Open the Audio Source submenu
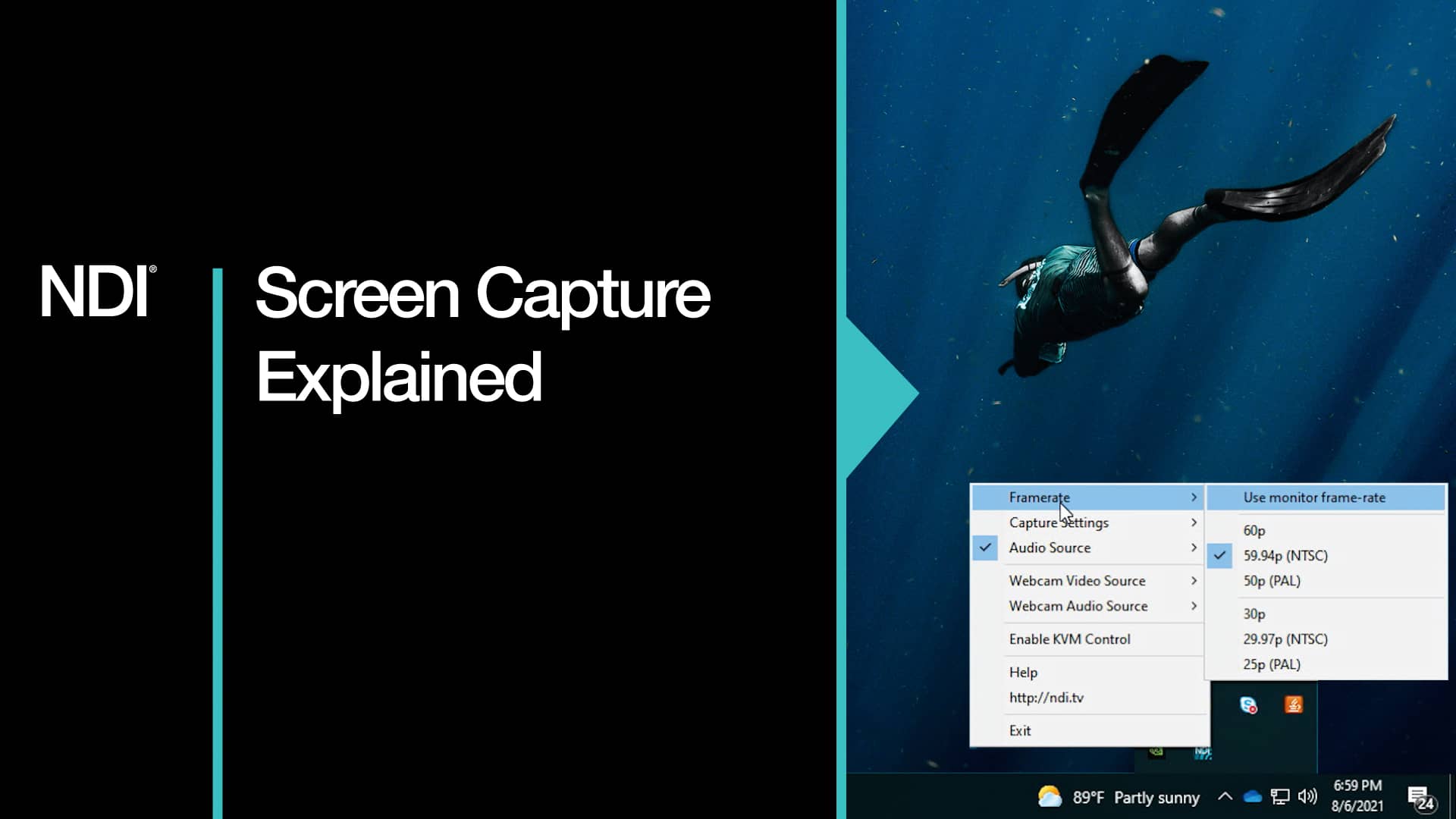 (x=1049, y=548)
